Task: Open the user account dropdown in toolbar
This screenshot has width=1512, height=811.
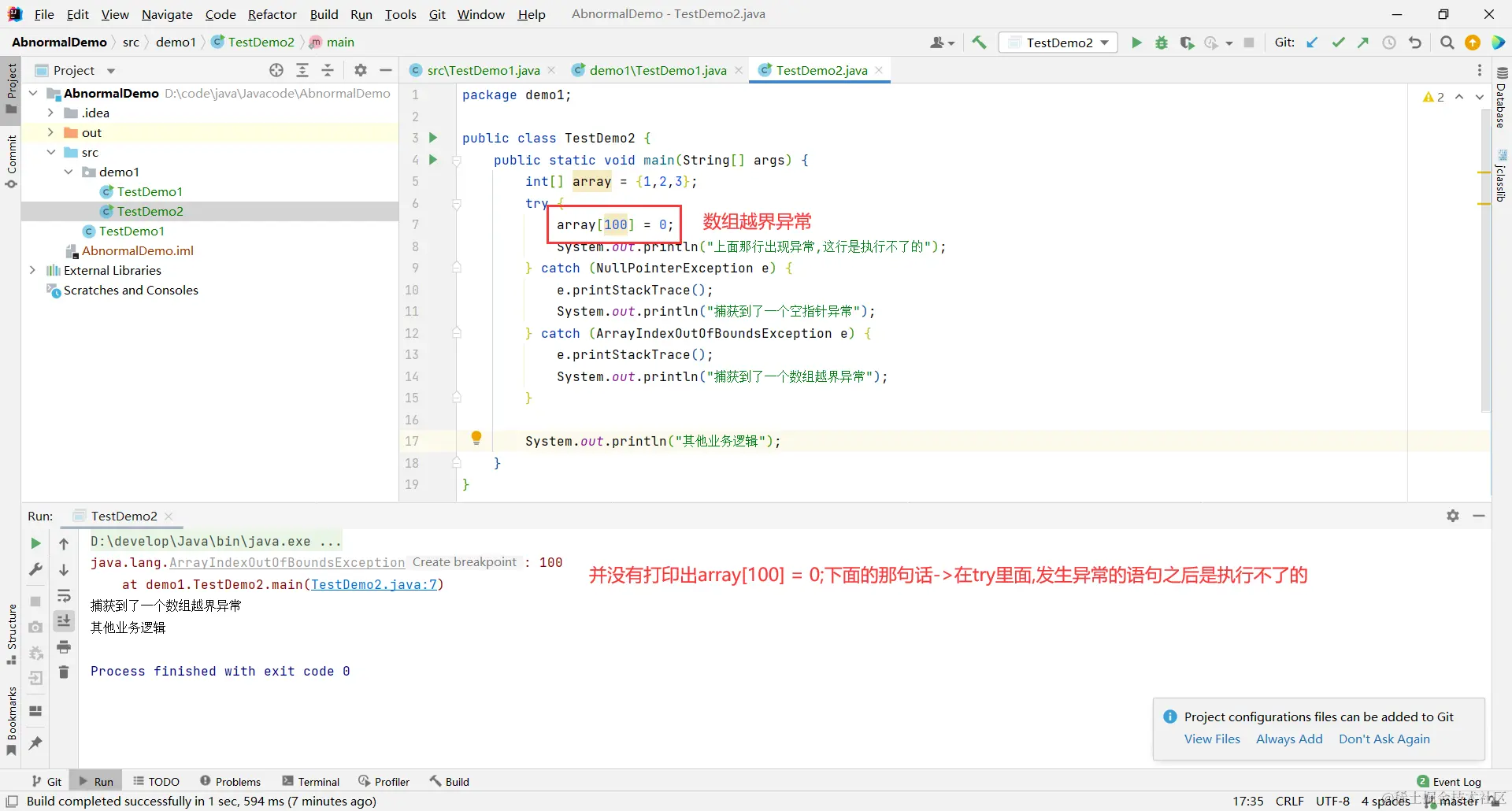Action: coord(942,43)
